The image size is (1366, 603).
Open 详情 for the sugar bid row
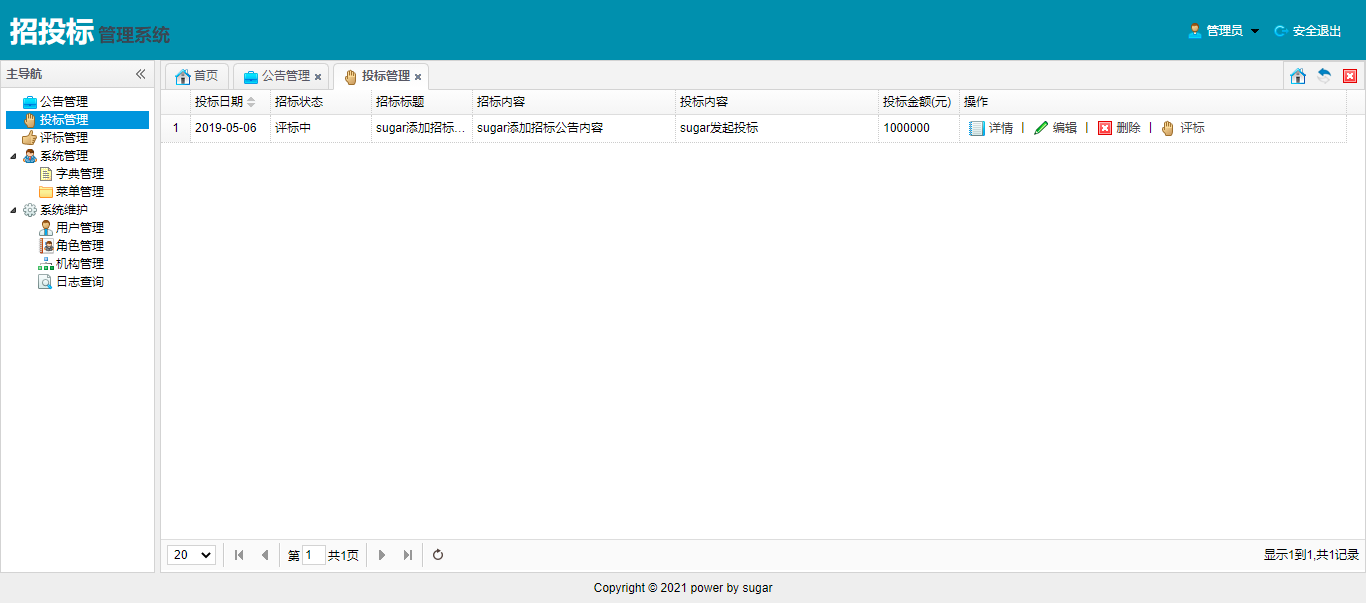(991, 128)
